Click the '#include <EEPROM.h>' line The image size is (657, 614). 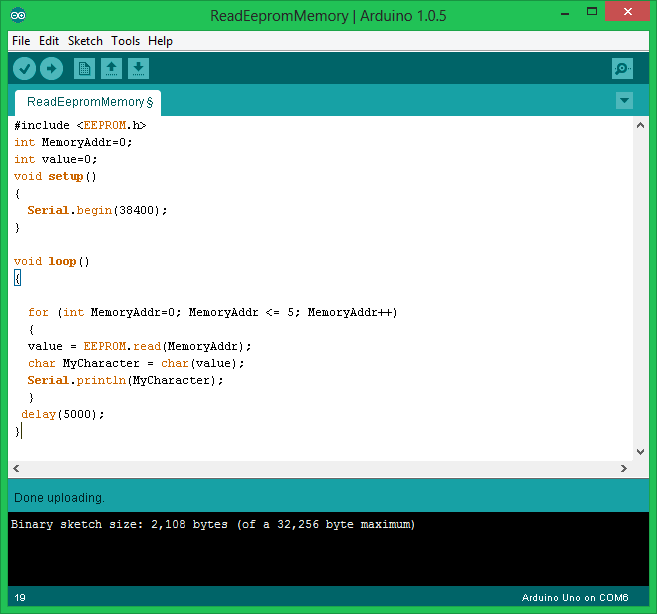[x=80, y=125]
